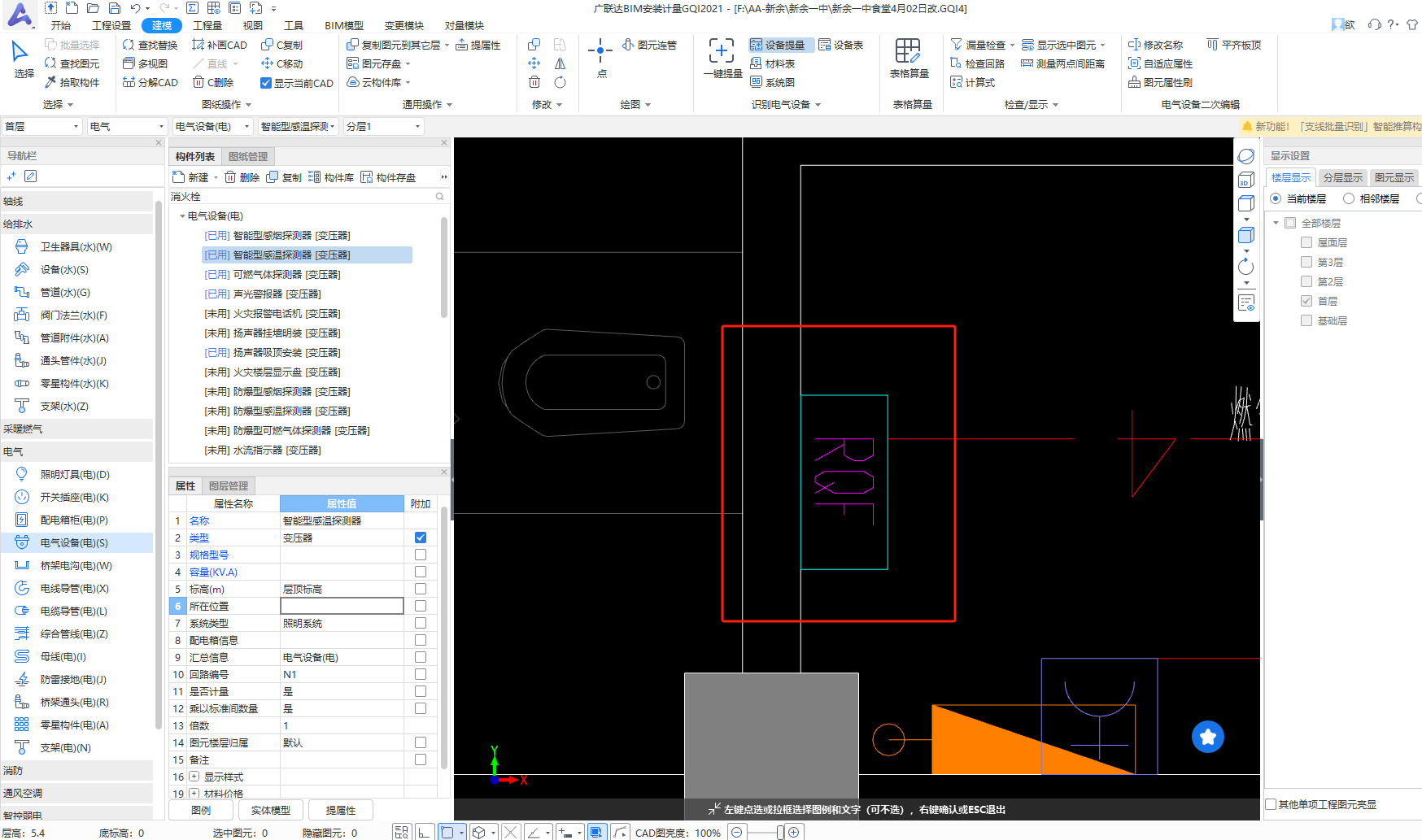Viewport: 1422px width, 840px height.
Task: Open the 分层1 dropdown
Action: coord(383,126)
